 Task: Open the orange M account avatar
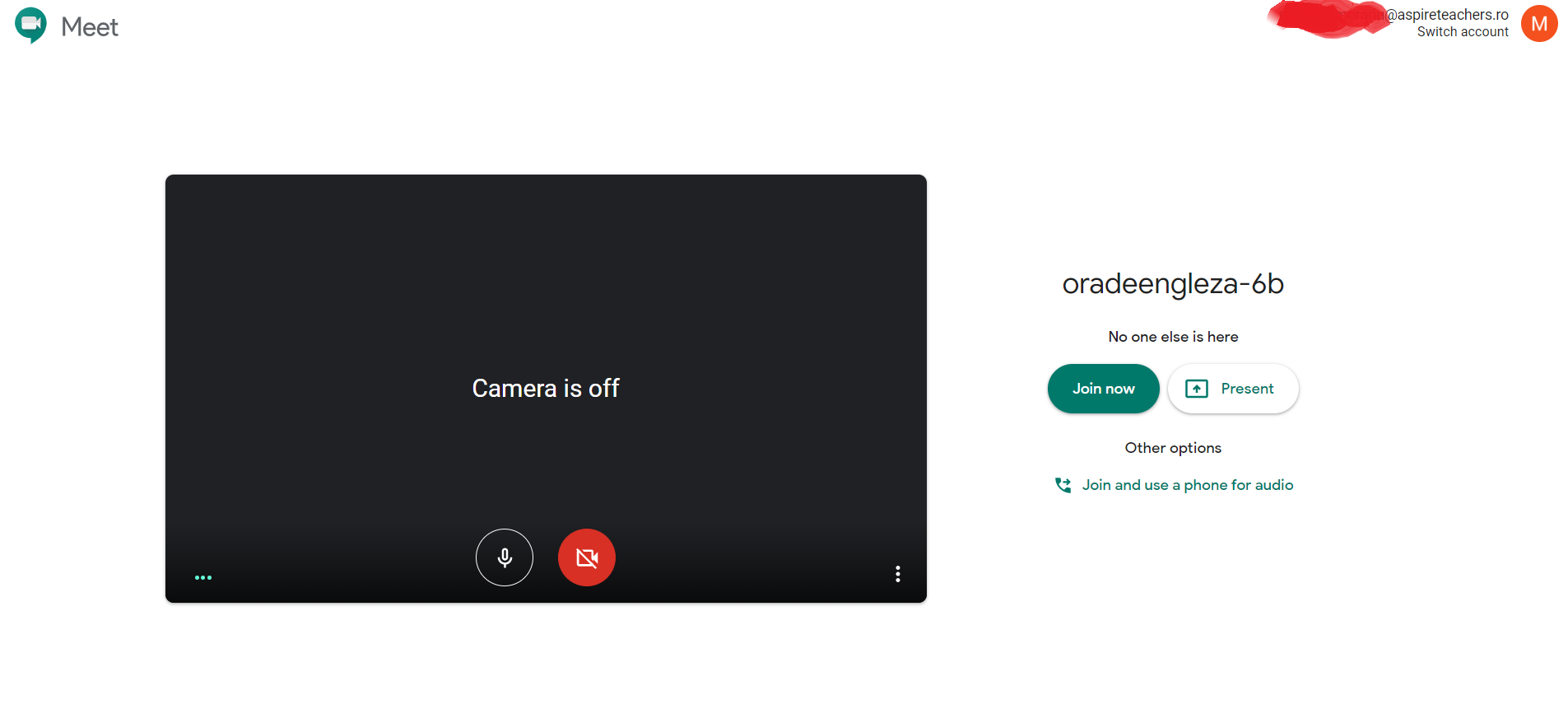tap(1539, 24)
